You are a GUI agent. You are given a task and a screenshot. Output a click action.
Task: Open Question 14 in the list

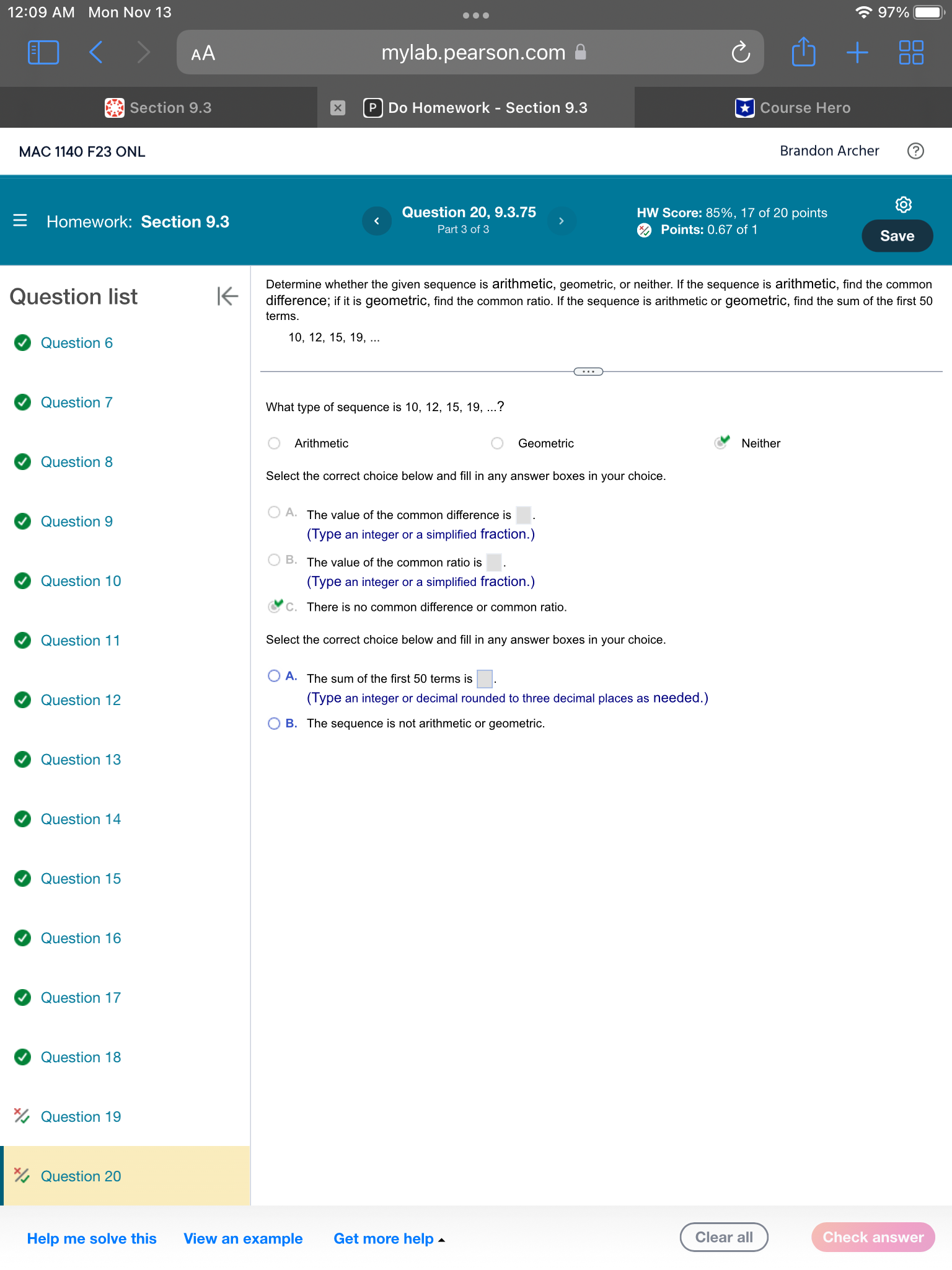[81, 819]
